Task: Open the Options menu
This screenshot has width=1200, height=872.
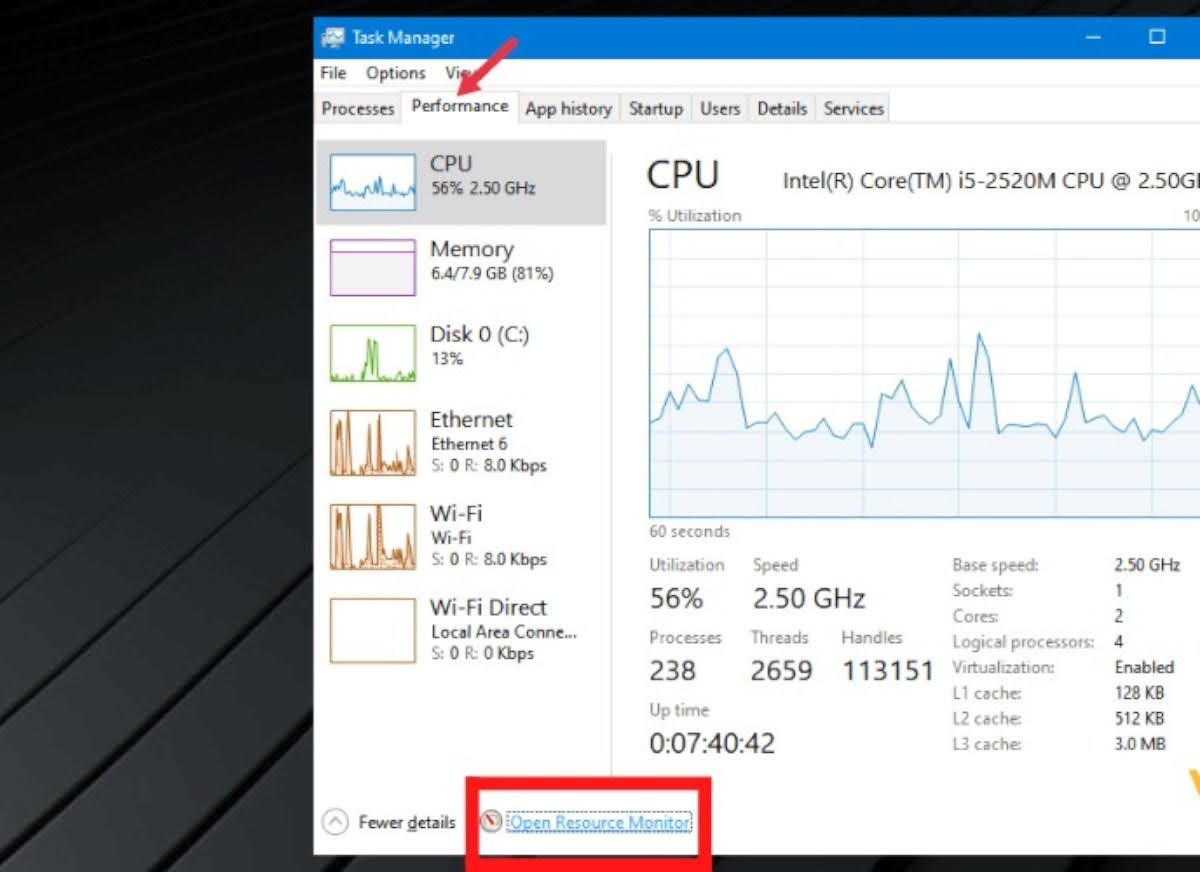Action: [395, 73]
